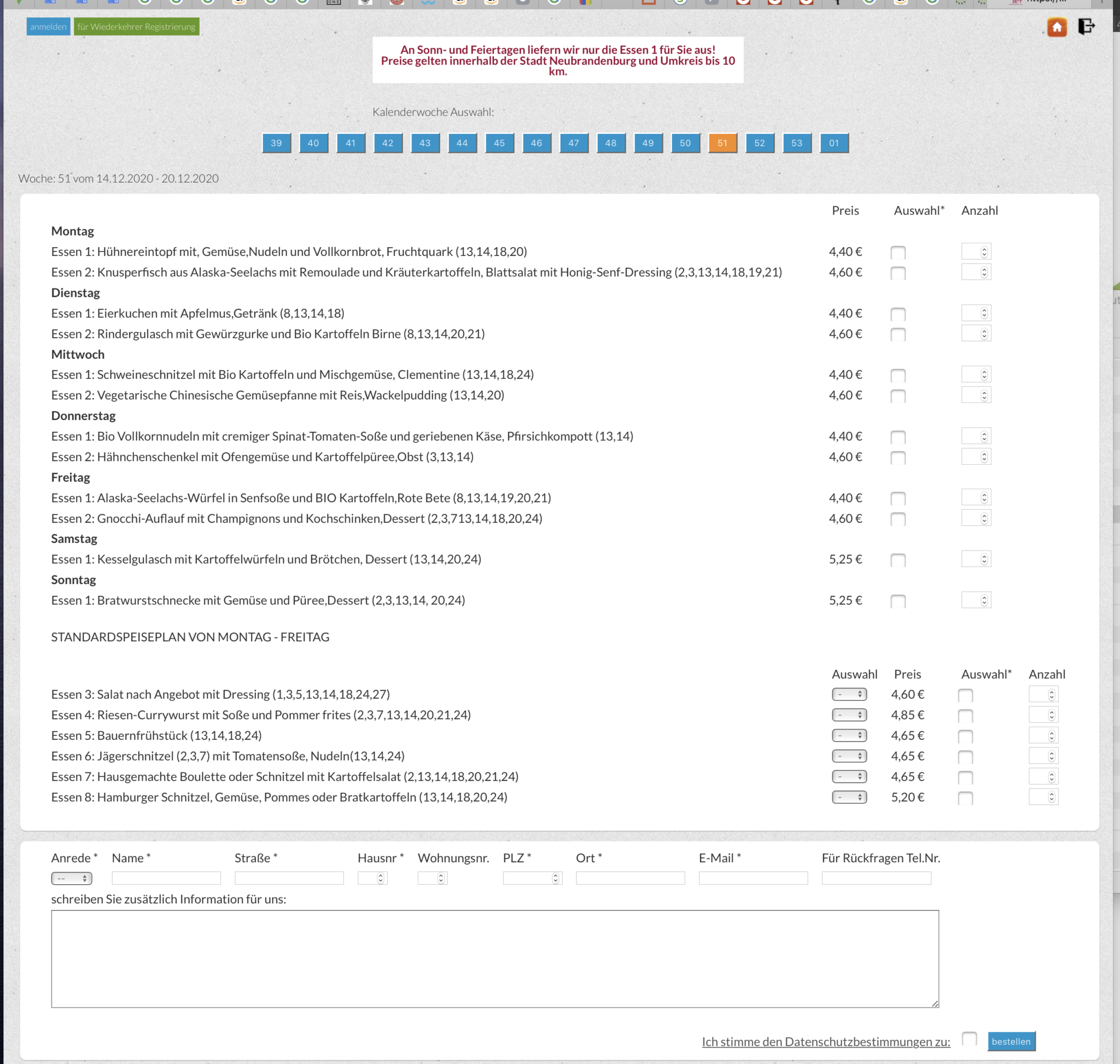Go to calendar week 01
The width and height of the screenshot is (1120, 1064).
coord(833,143)
